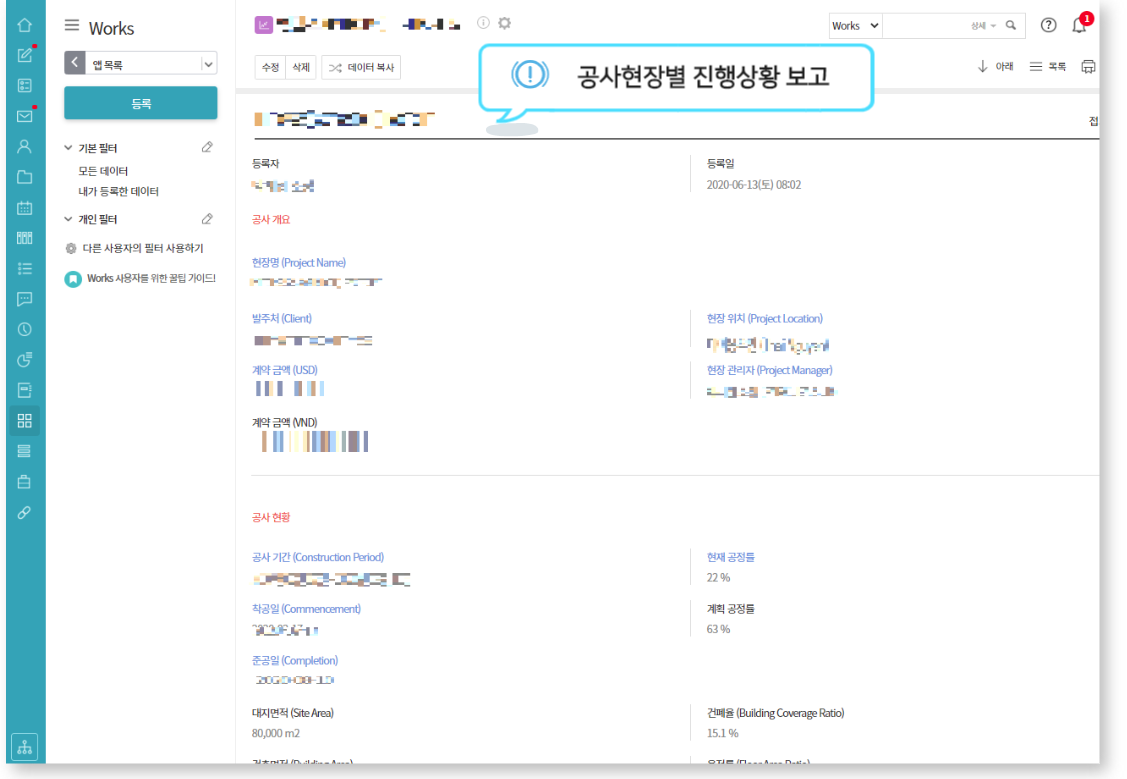Screen dimensions: 1127x779
Task: Click the 데이터 복사 button
Action: 362,67
